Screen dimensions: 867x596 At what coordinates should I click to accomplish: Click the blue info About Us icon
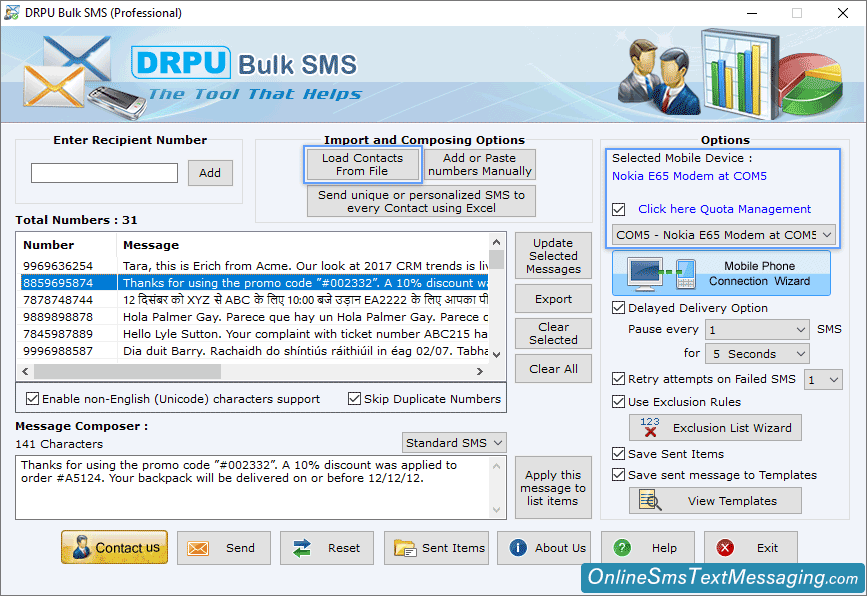(518, 548)
